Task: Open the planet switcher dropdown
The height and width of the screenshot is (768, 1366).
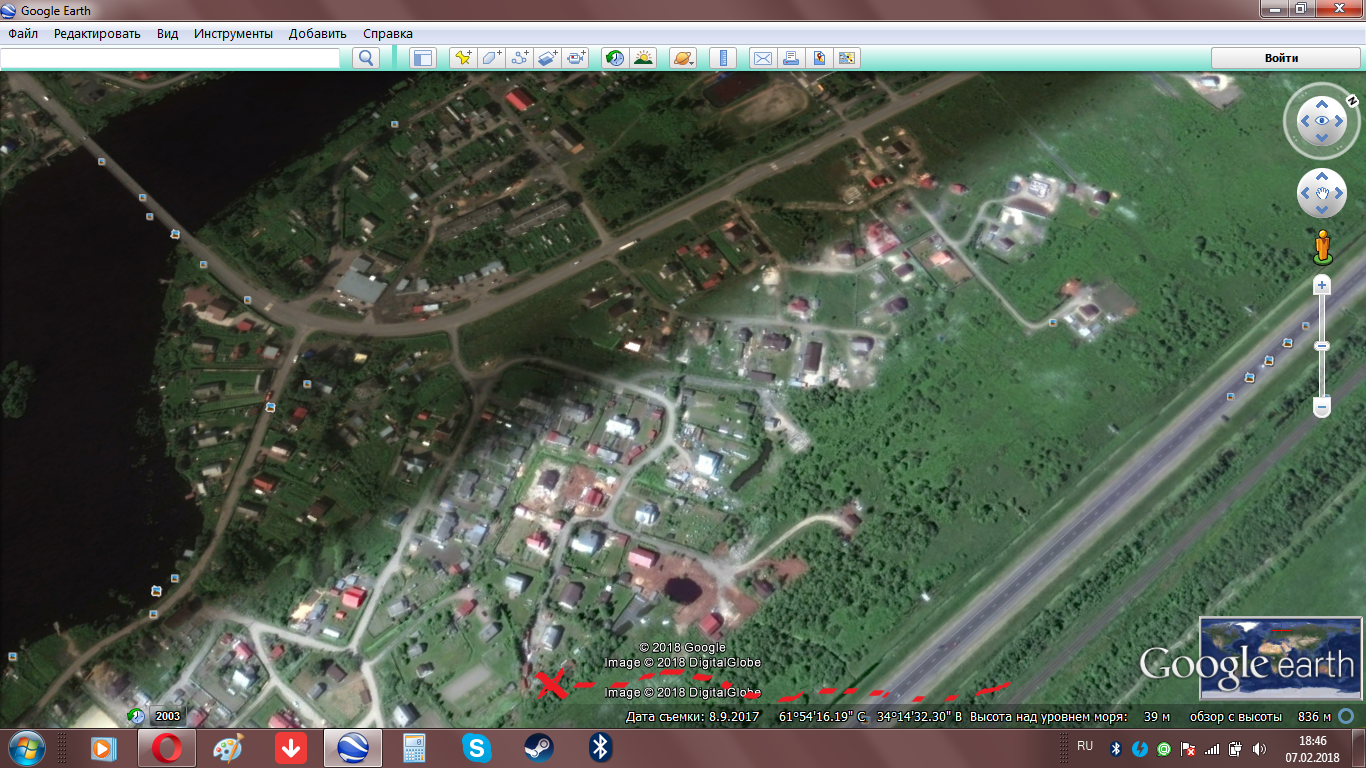Action: (684, 58)
